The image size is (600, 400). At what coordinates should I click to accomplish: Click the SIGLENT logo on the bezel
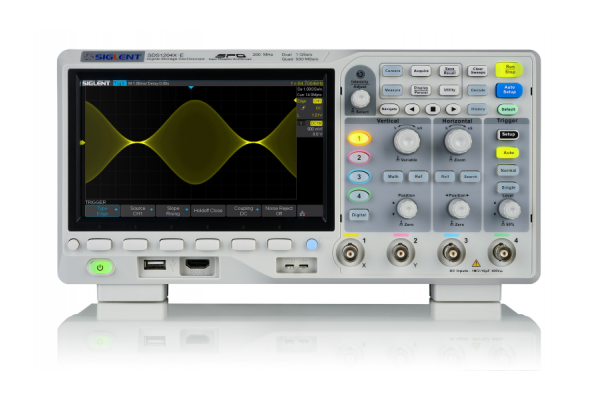(x=112, y=57)
